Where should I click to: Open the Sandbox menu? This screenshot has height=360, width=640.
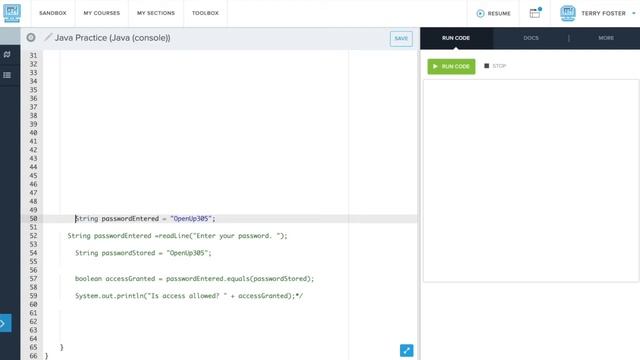53,13
